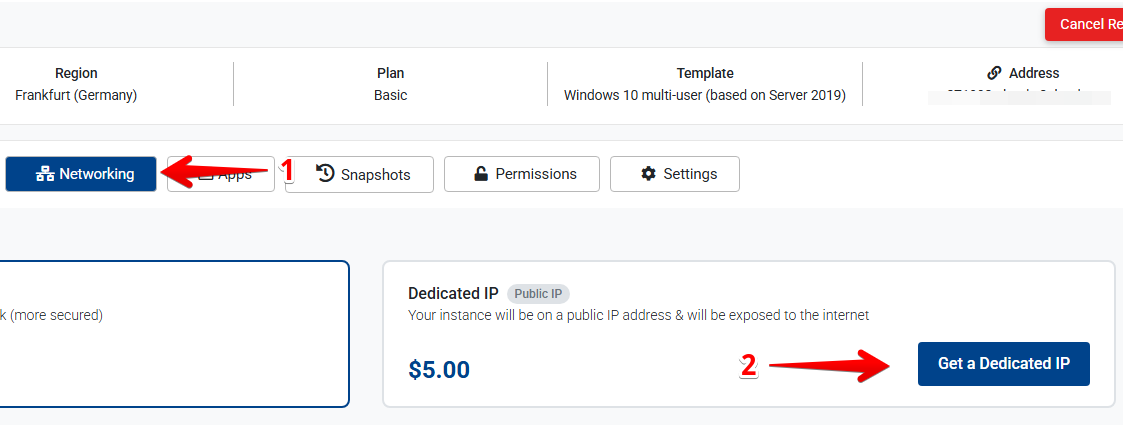
Task: Click the Dedicated IP heading
Action: tap(453, 293)
